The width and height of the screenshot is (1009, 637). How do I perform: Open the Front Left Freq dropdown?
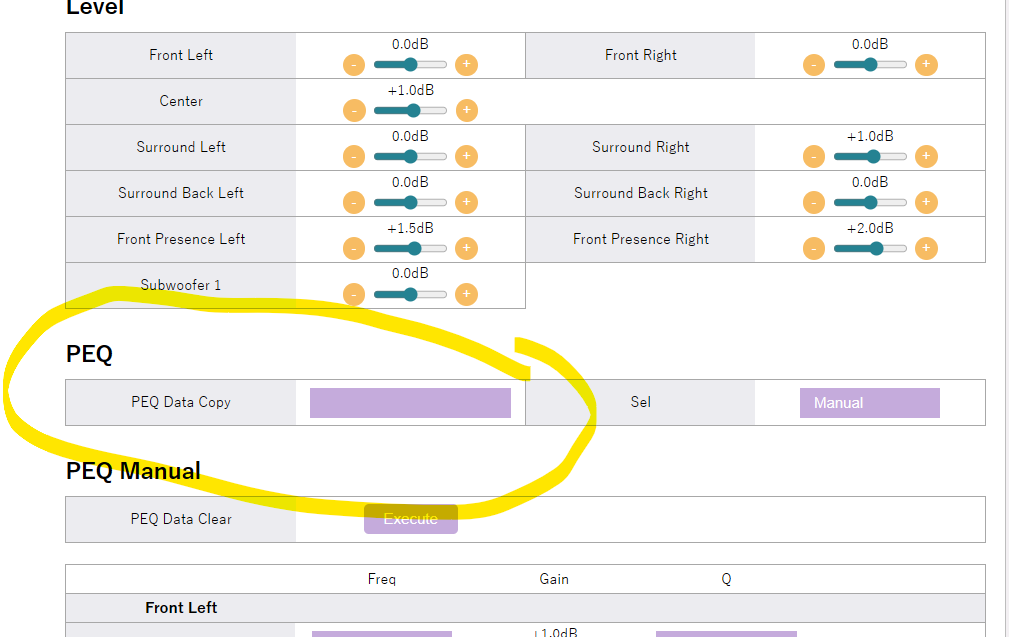(x=381, y=633)
